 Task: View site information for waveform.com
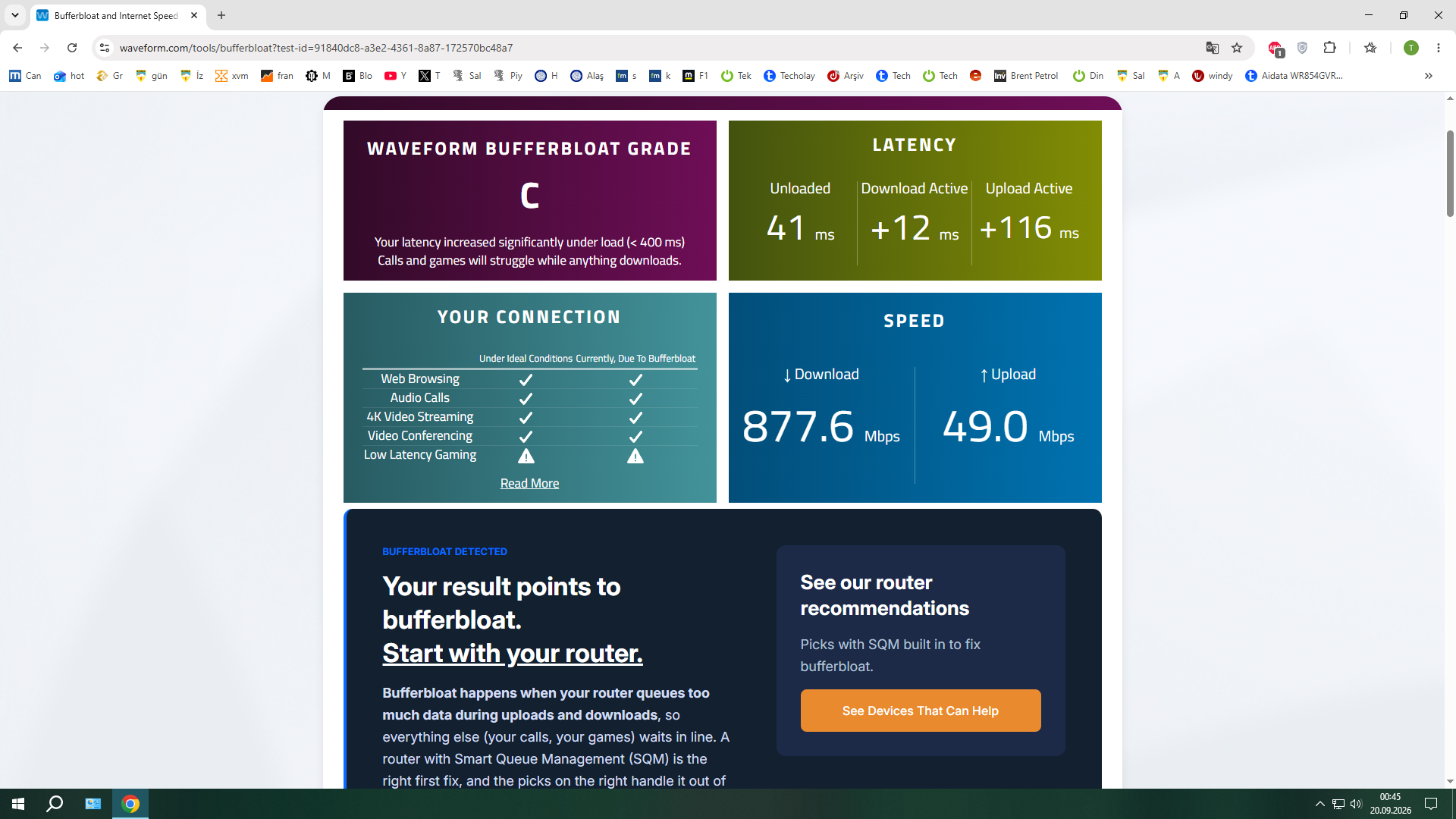[x=105, y=48]
